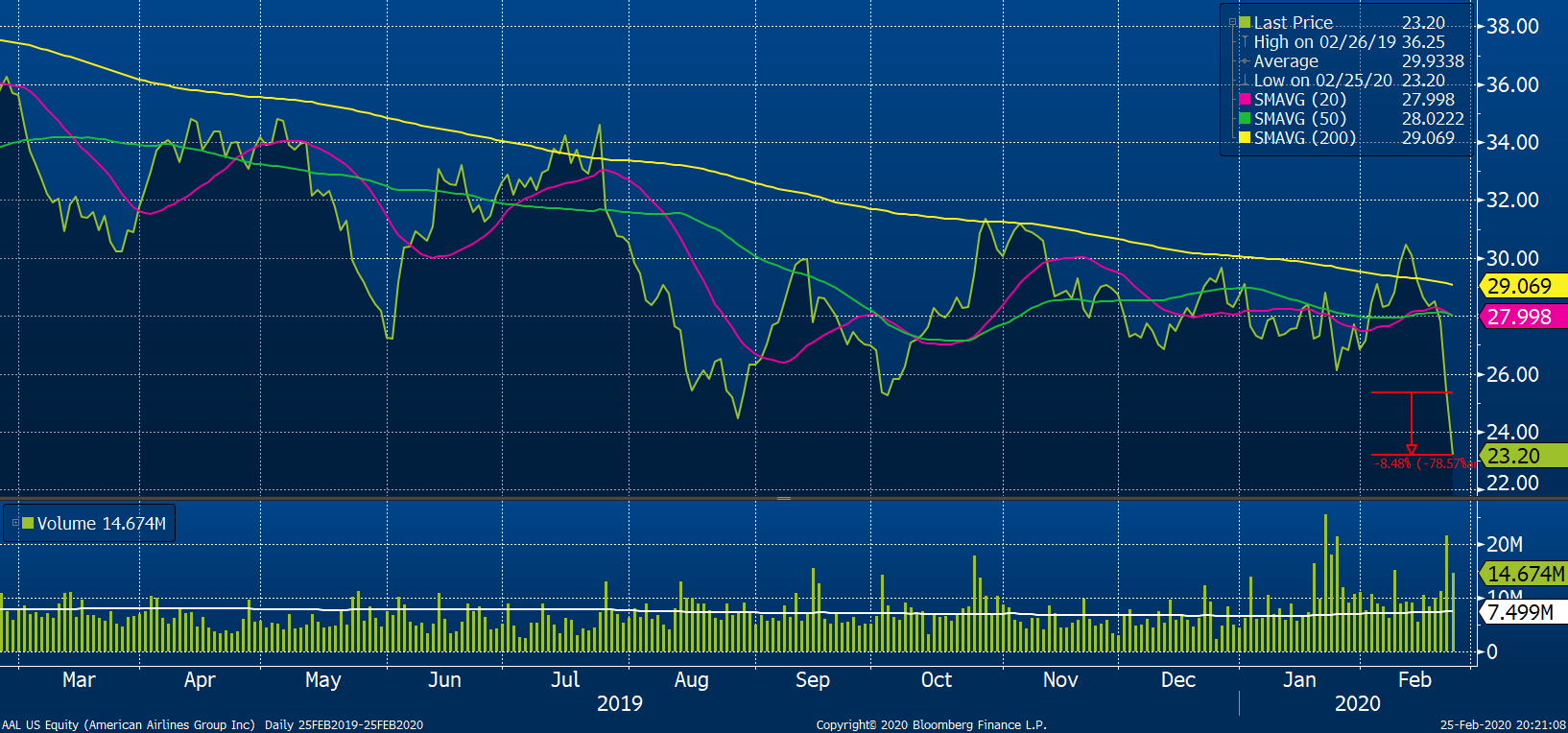Click the Jan label on time axis
1568x733 pixels.
coord(1300,679)
